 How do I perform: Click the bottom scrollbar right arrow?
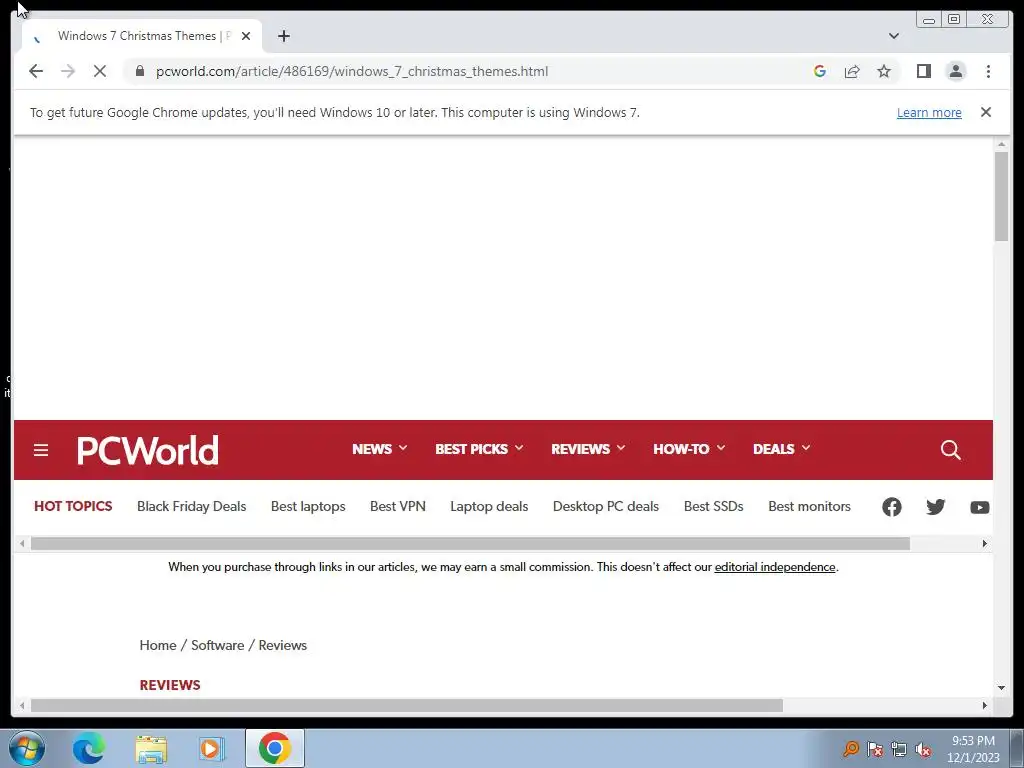(x=985, y=705)
